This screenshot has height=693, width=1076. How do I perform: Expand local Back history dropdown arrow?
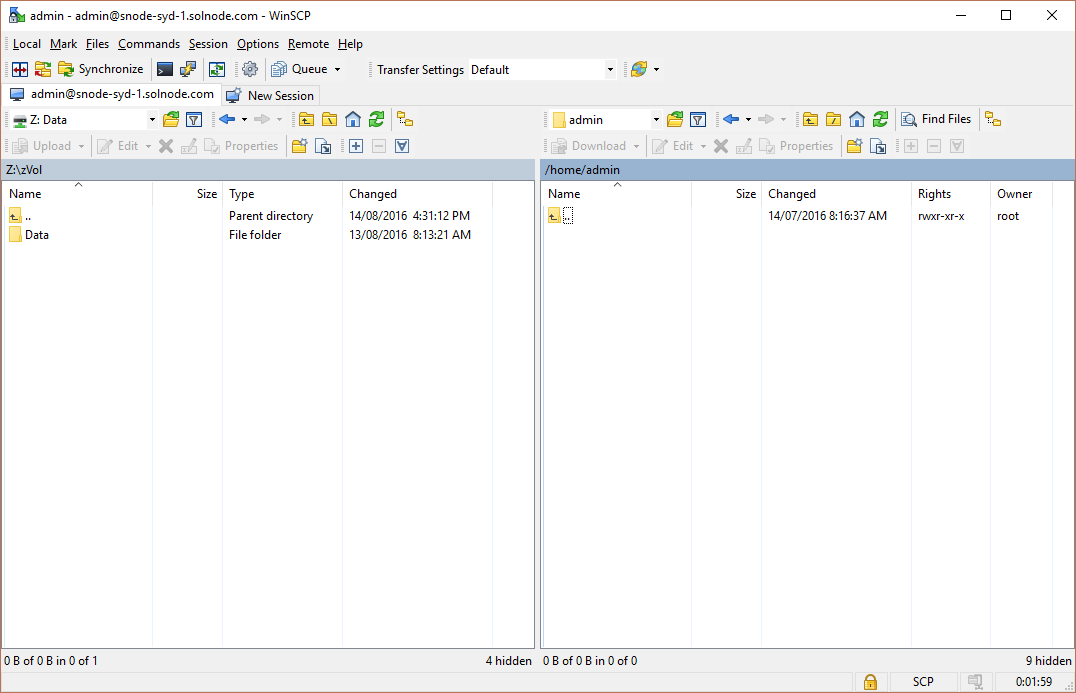[x=244, y=119]
